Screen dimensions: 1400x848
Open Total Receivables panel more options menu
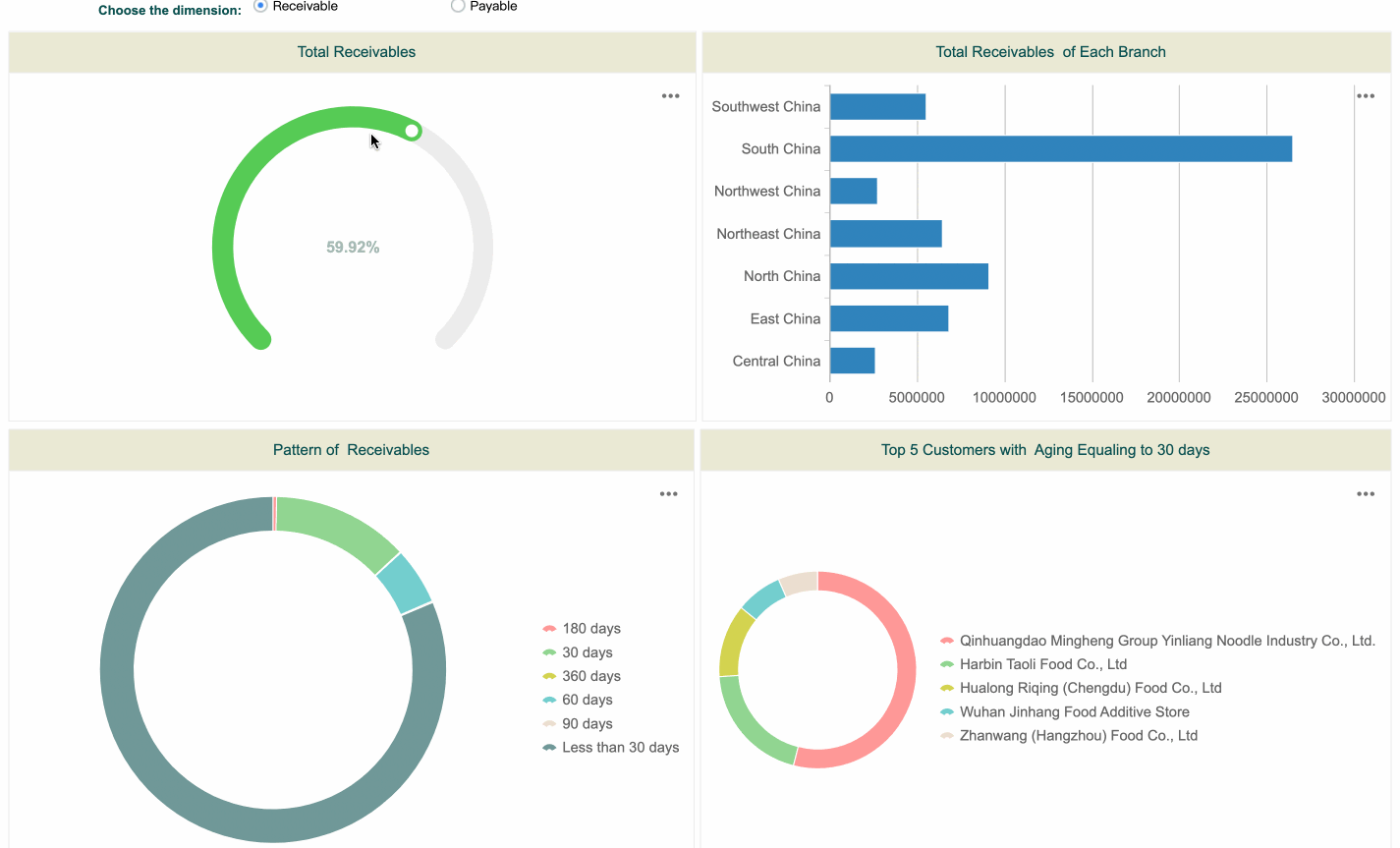(x=670, y=96)
